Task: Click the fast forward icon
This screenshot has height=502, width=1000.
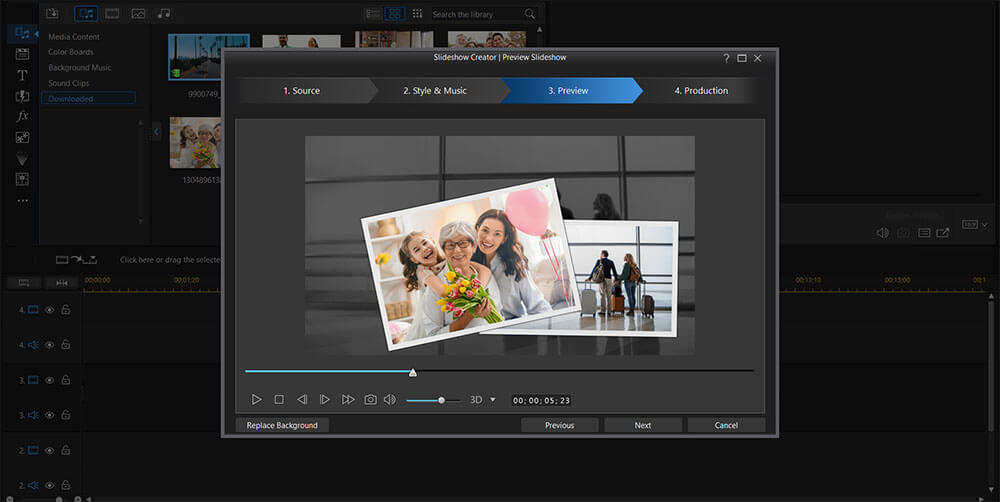Action: click(348, 399)
